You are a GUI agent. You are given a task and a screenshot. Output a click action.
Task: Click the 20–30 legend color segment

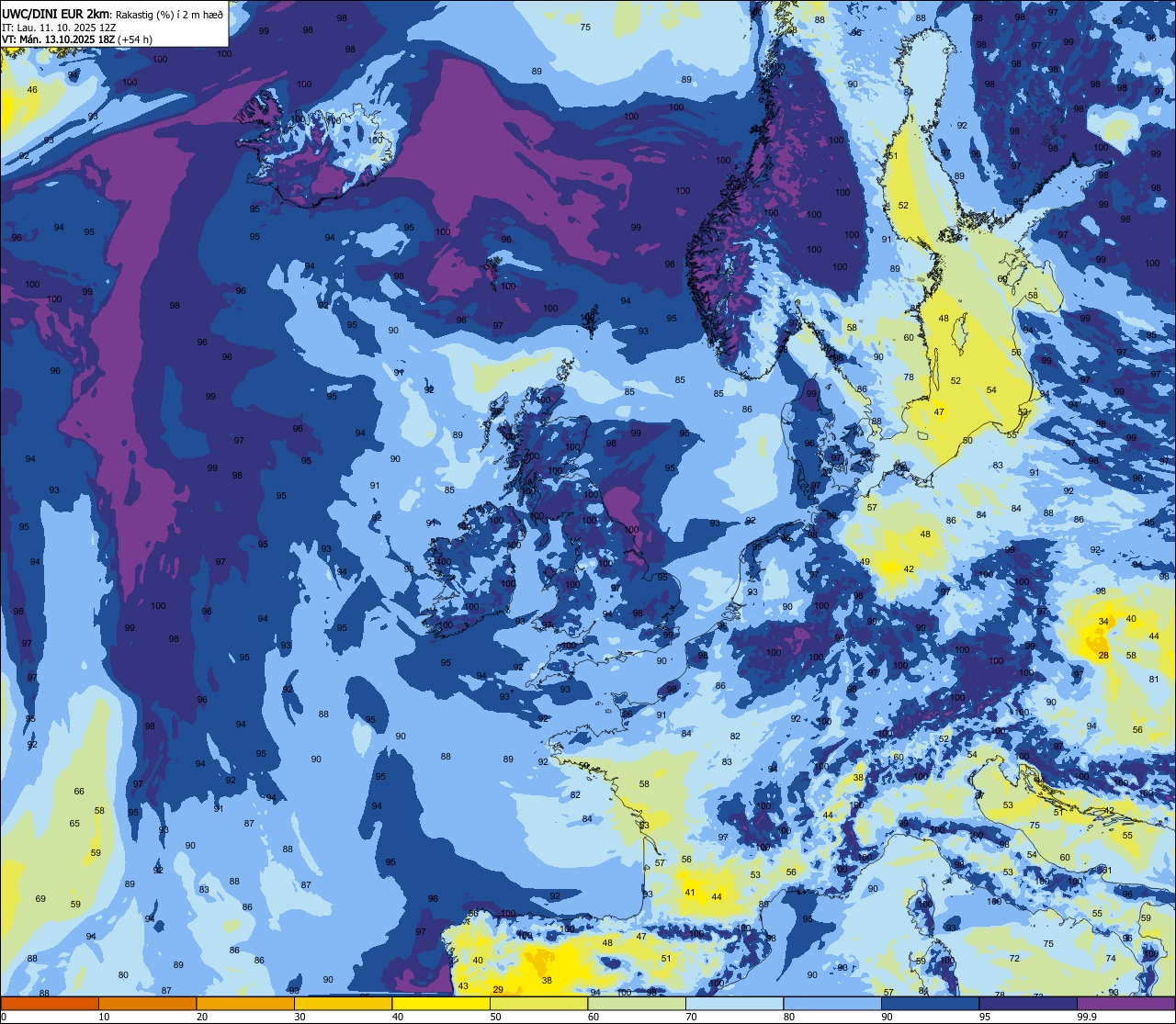(x=245, y=1003)
